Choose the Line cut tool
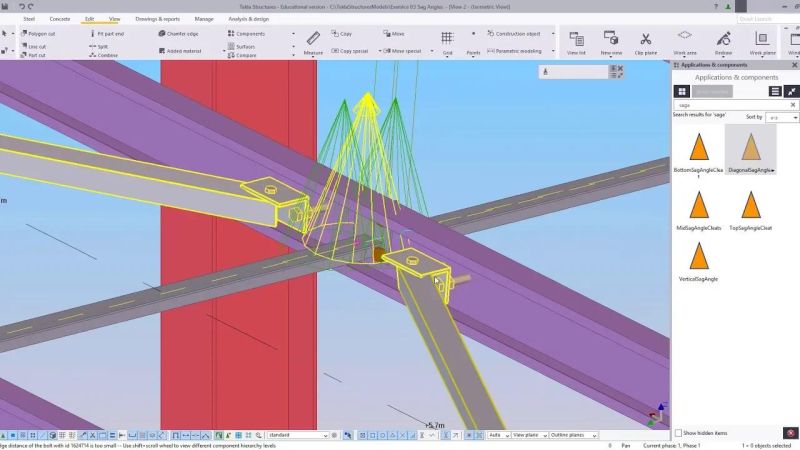This screenshot has width=800, height=450. point(34,46)
